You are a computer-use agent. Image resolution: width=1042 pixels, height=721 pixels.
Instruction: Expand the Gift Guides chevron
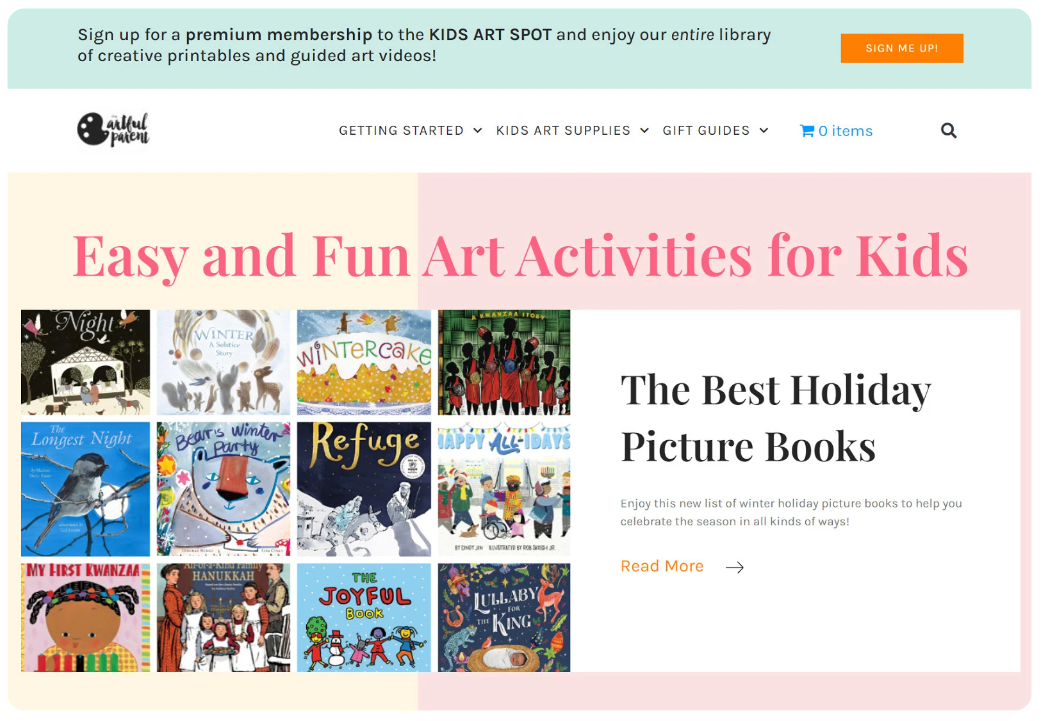tap(764, 131)
